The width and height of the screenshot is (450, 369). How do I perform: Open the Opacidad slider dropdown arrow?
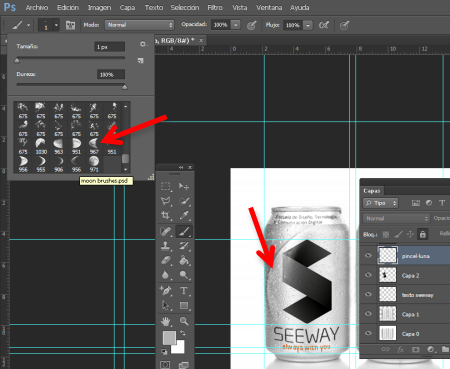(236, 25)
